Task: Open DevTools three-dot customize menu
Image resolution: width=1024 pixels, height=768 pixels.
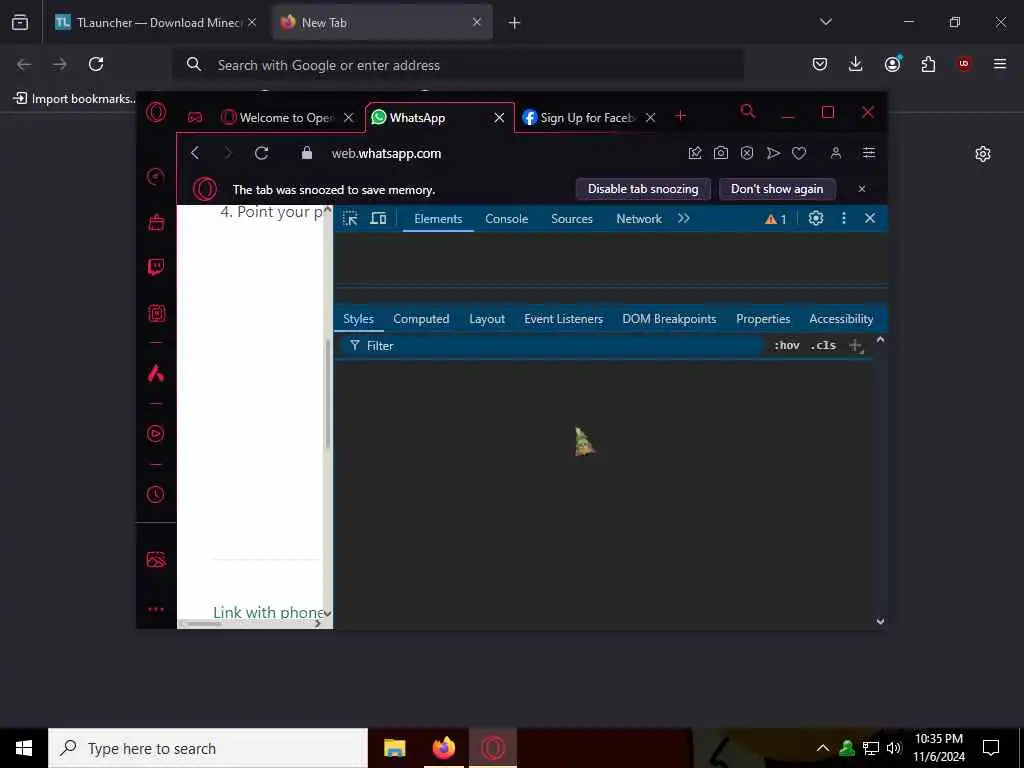Action: pyautogui.click(x=844, y=218)
